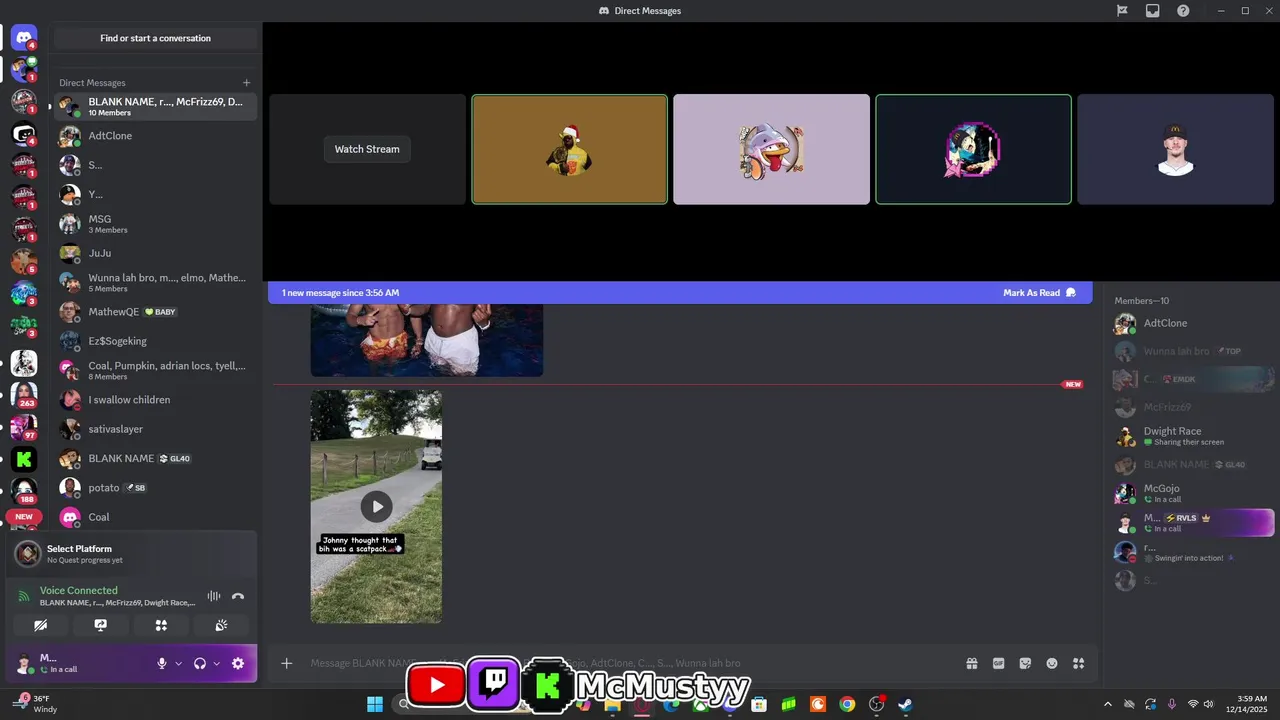
Task: Open Discord home Direct Messages icon
Action: pos(24,38)
